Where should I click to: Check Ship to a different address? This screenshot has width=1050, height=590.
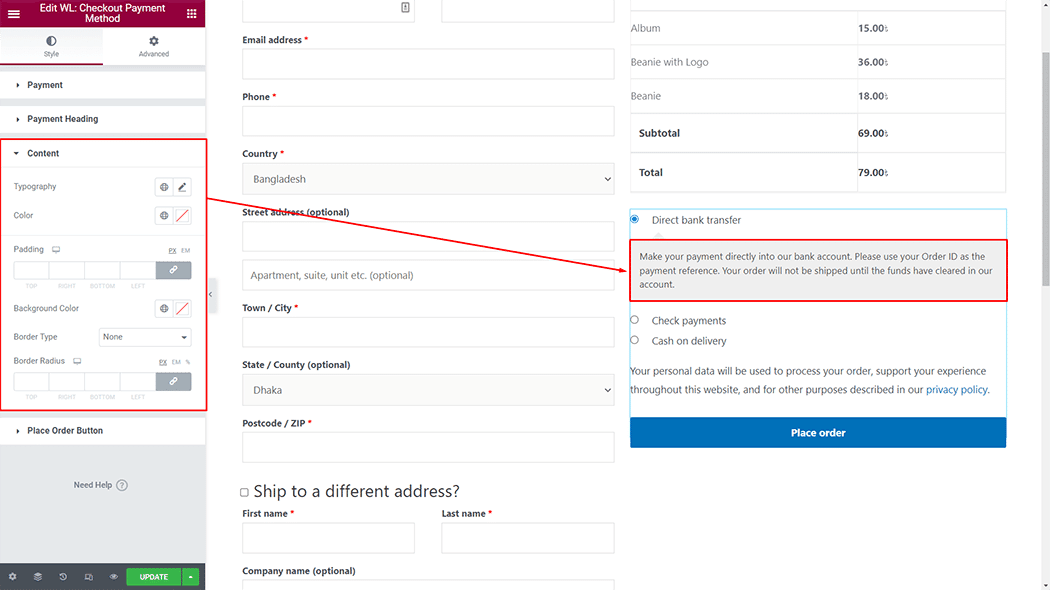pyautogui.click(x=244, y=492)
